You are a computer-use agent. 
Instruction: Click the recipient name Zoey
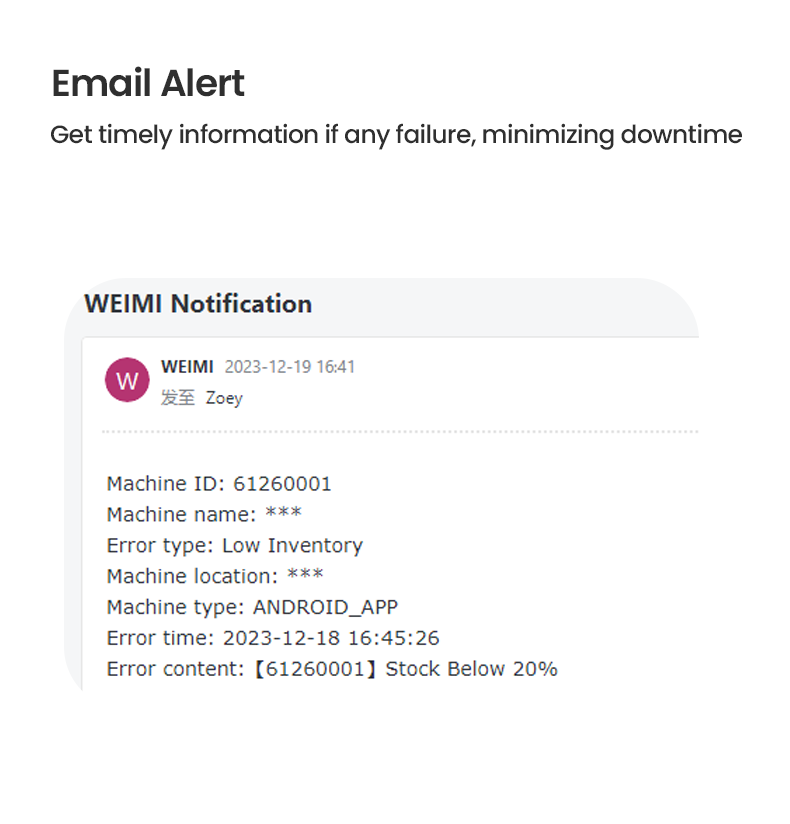(224, 398)
